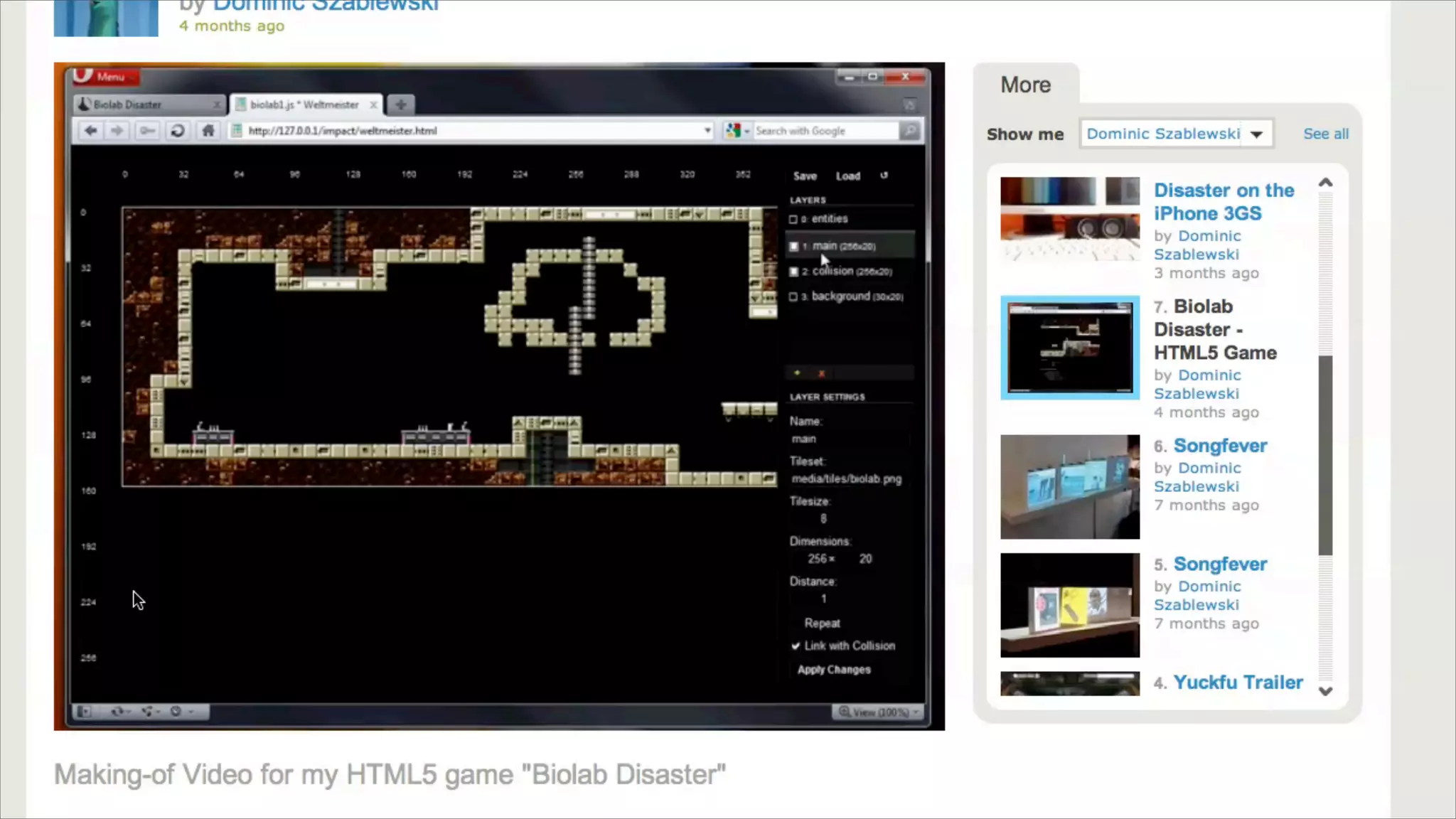Viewport: 1456px width, 819px height.
Task: Open the View 100% zoom dropdown
Action: point(879,712)
